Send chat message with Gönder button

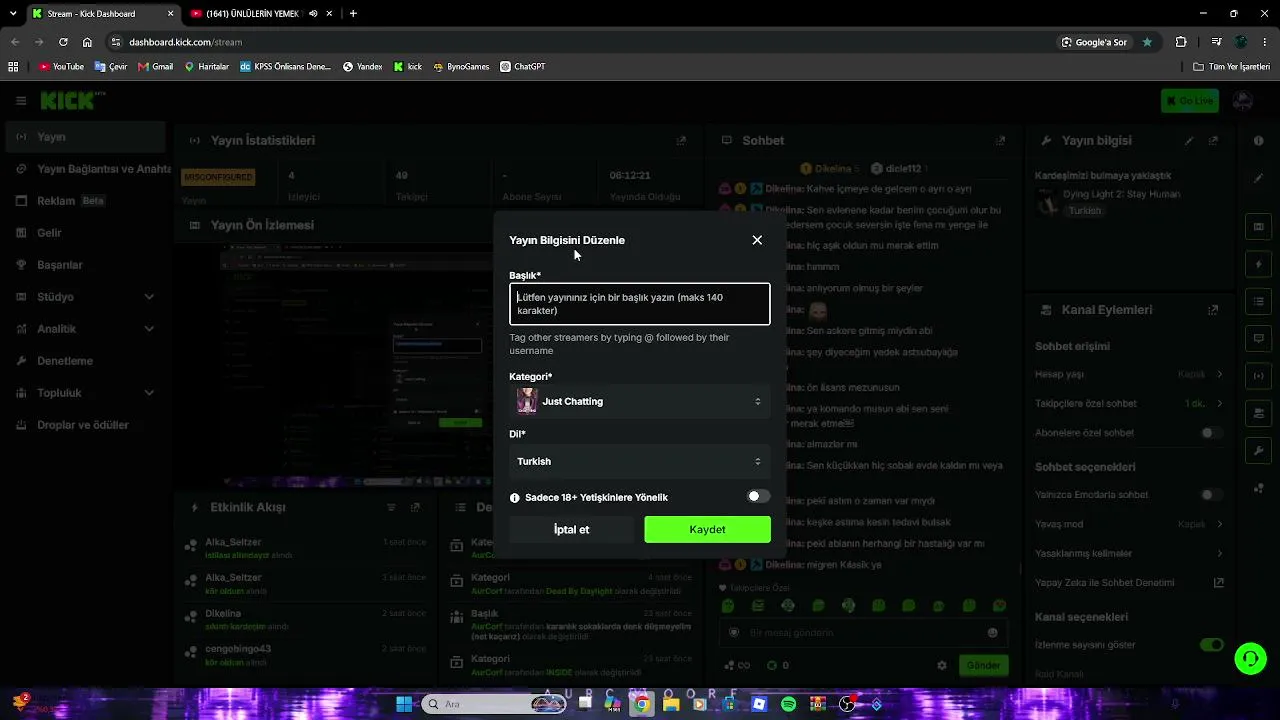pyautogui.click(x=983, y=666)
